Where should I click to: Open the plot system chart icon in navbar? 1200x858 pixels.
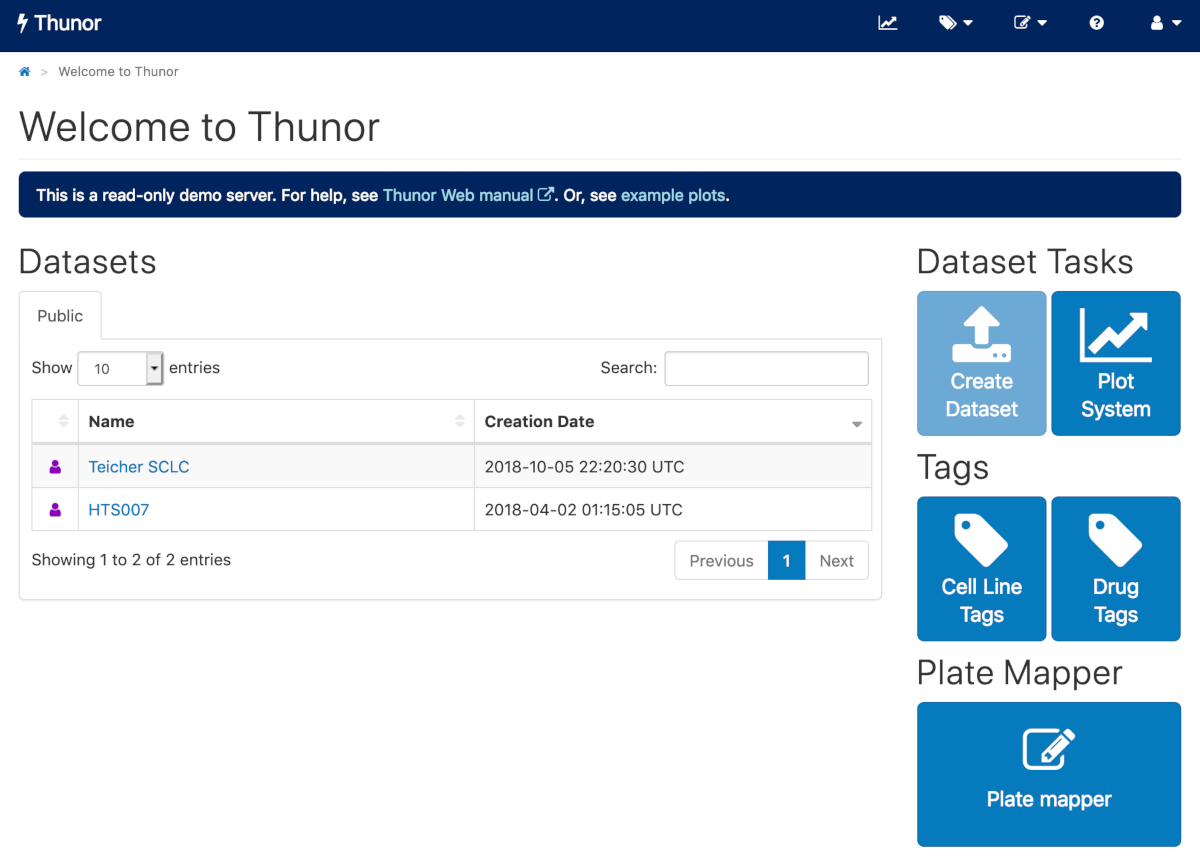pyautogui.click(x=888, y=23)
